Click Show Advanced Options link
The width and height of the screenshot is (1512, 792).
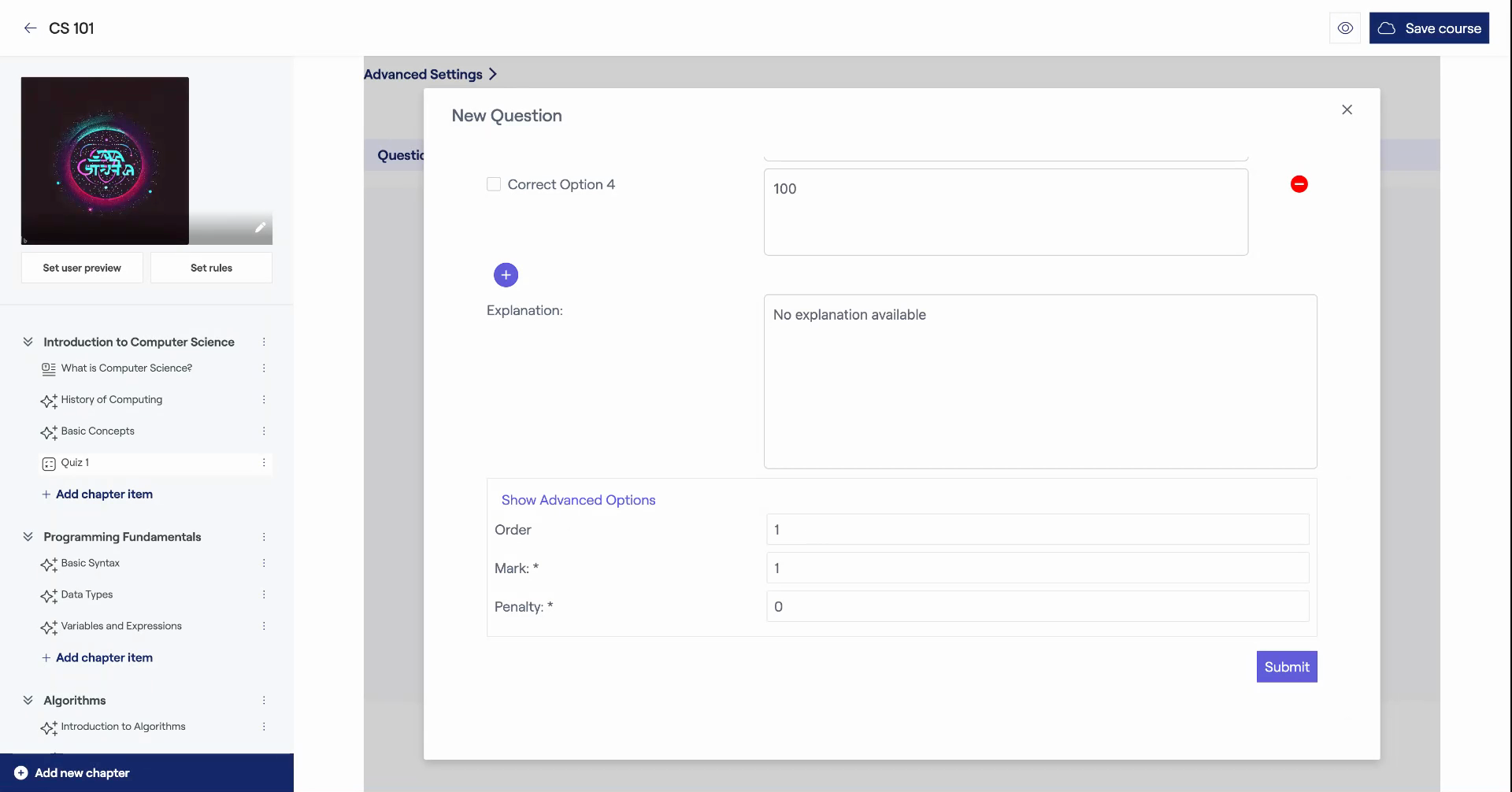[x=578, y=500]
